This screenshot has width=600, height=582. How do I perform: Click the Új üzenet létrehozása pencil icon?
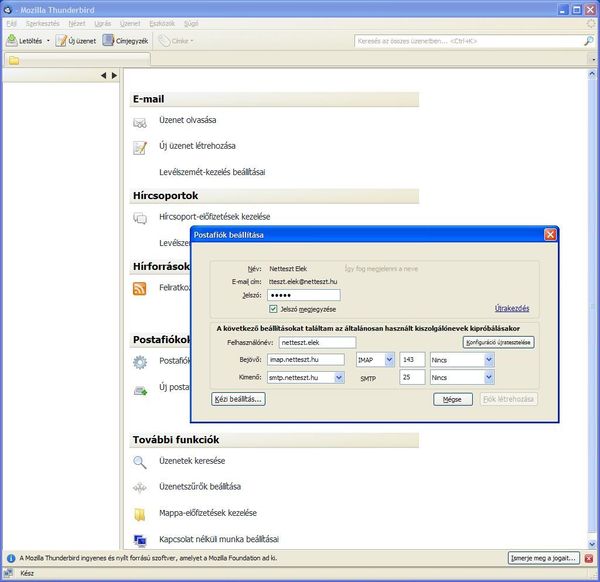(x=140, y=147)
